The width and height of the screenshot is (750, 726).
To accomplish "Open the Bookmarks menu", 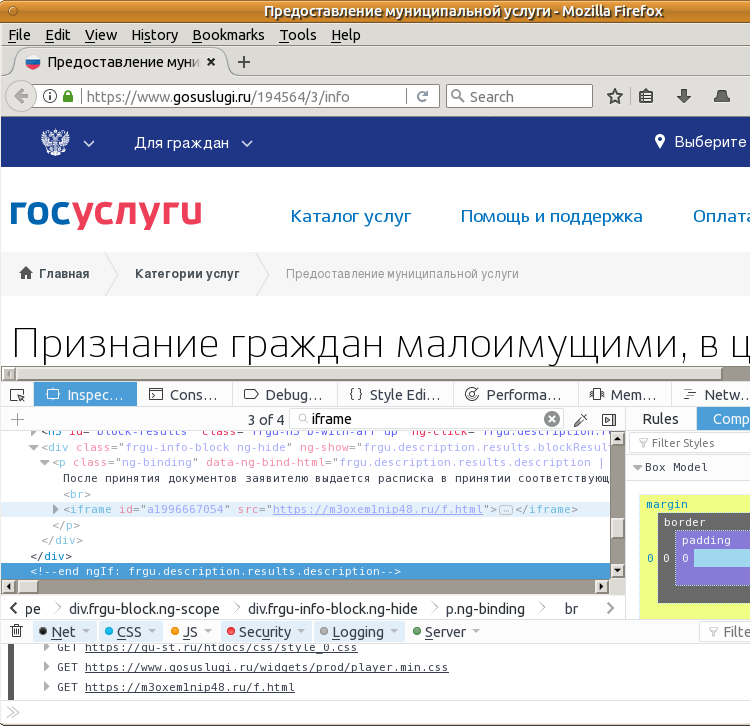I will coord(228,35).
